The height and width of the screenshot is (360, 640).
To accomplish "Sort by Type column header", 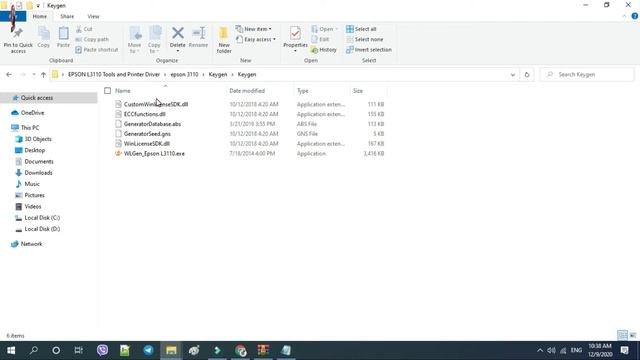I will point(302,91).
